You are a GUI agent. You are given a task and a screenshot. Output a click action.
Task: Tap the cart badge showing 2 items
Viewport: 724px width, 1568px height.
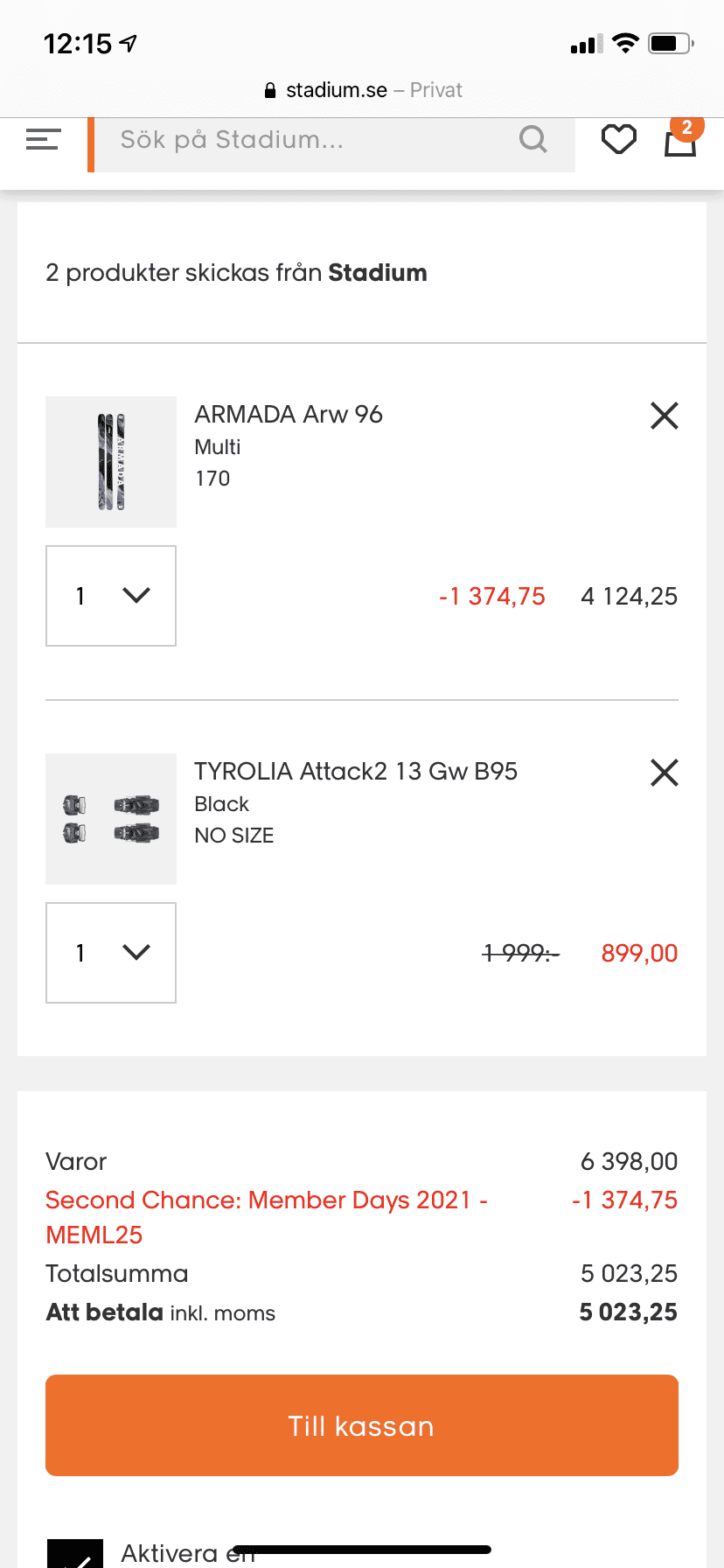pos(687,127)
